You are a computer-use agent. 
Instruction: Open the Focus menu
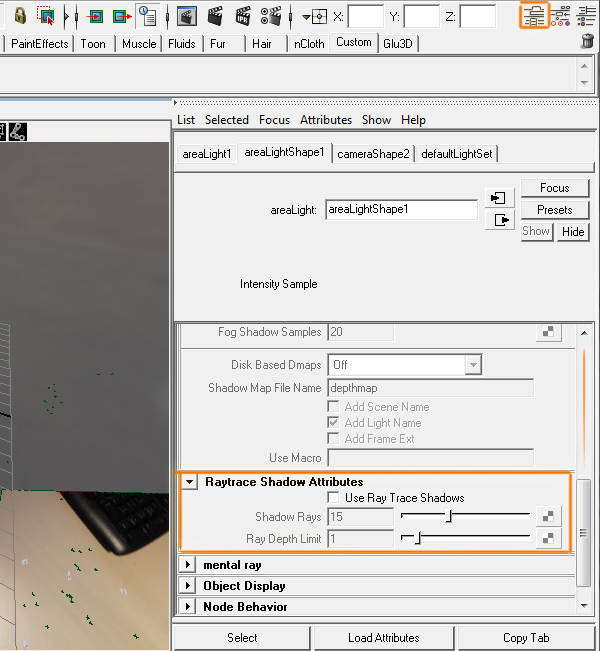pos(274,120)
